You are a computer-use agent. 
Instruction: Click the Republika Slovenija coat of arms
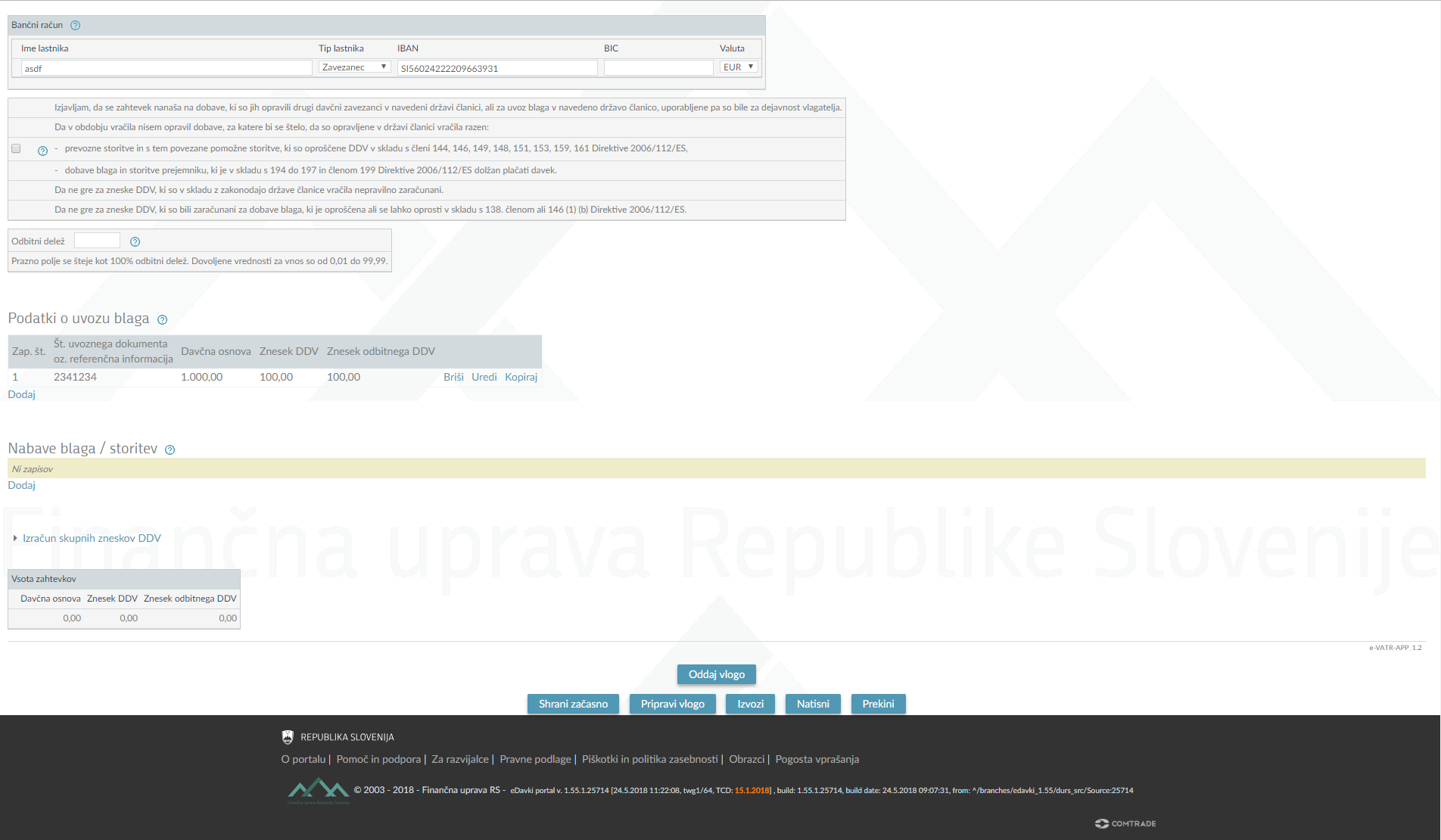[x=288, y=737]
